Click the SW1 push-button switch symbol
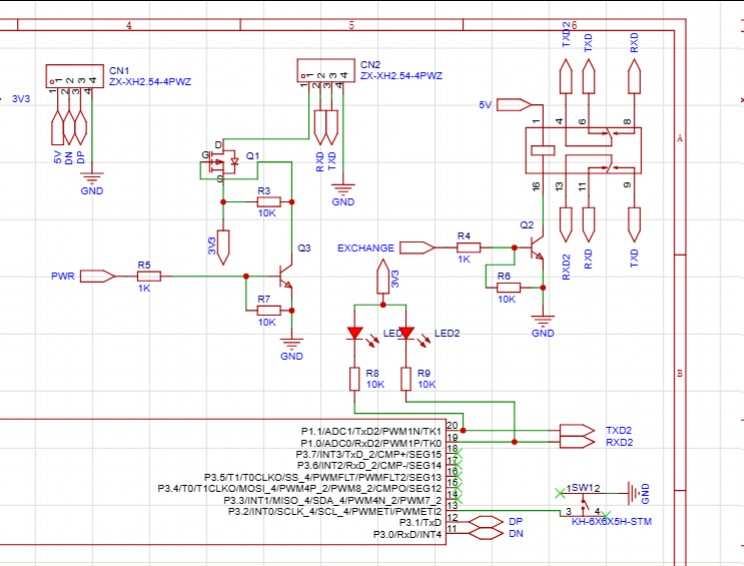This screenshot has width=744, height=566. (x=584, y=502)
